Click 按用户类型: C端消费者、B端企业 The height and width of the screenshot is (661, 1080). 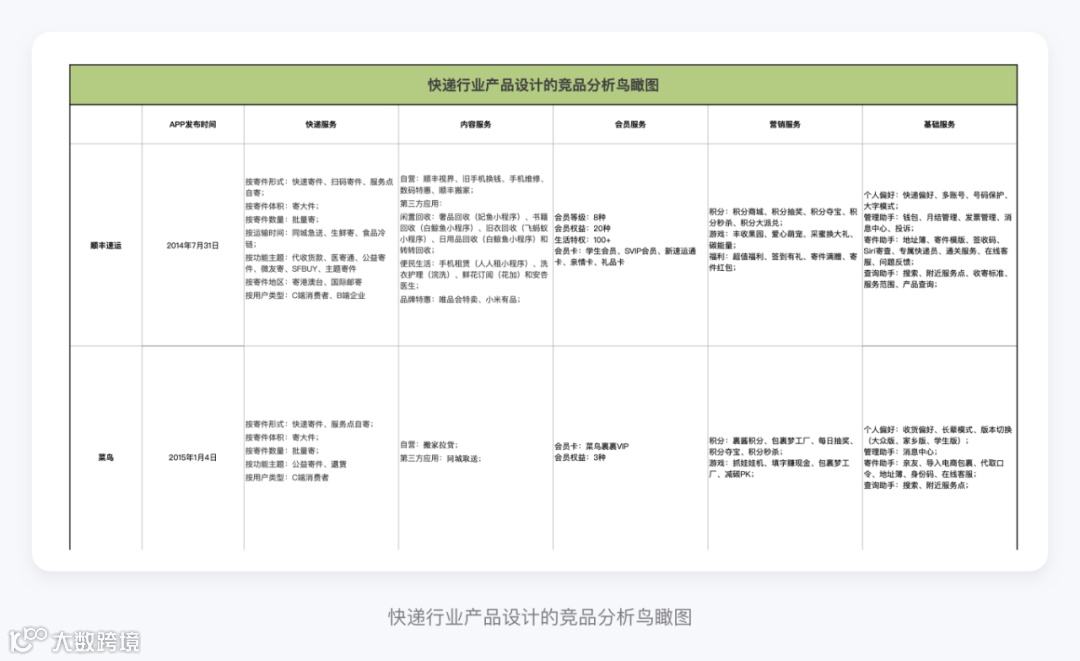[x=305, y=295]
